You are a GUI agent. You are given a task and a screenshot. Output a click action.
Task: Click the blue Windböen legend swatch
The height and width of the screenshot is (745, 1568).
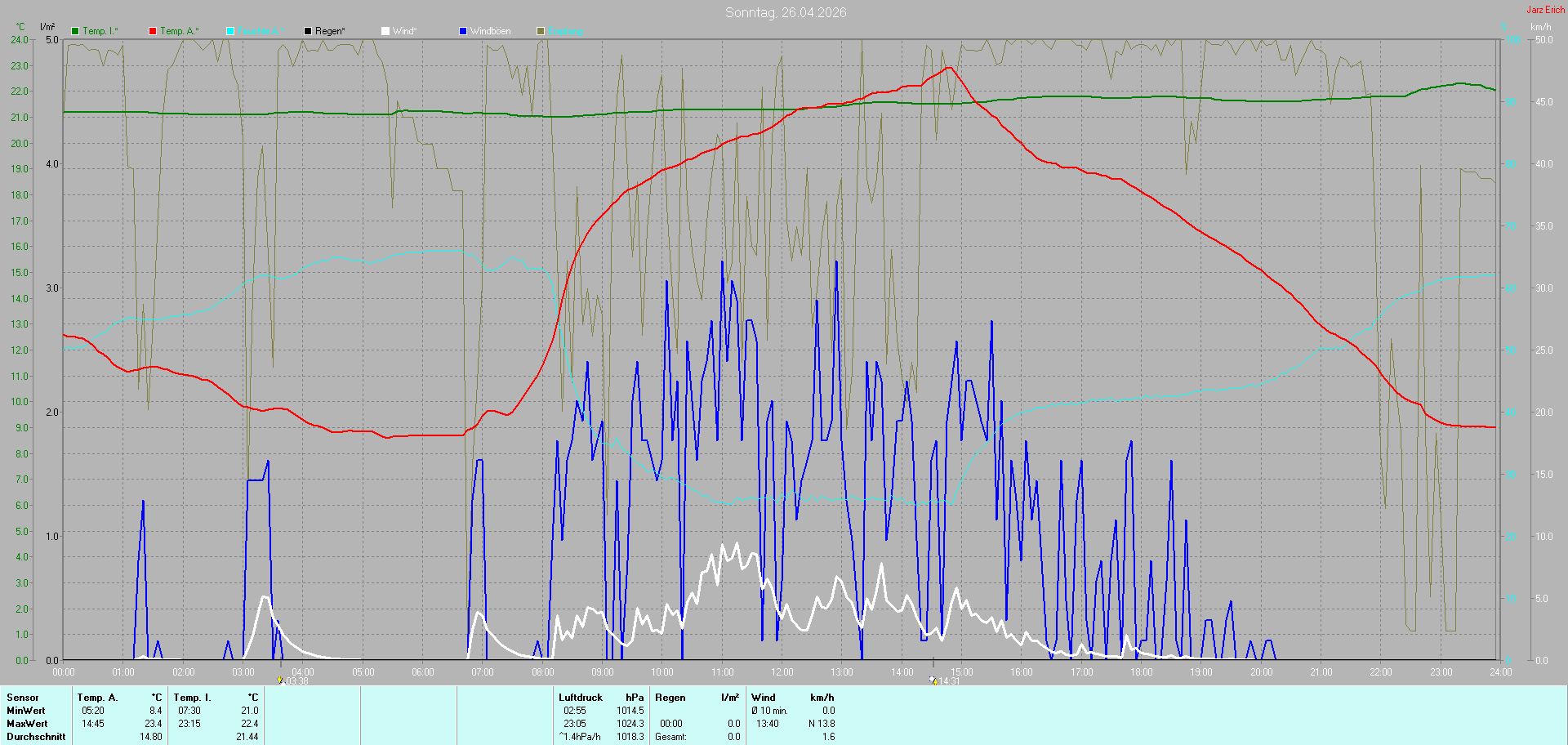[463, 31]
